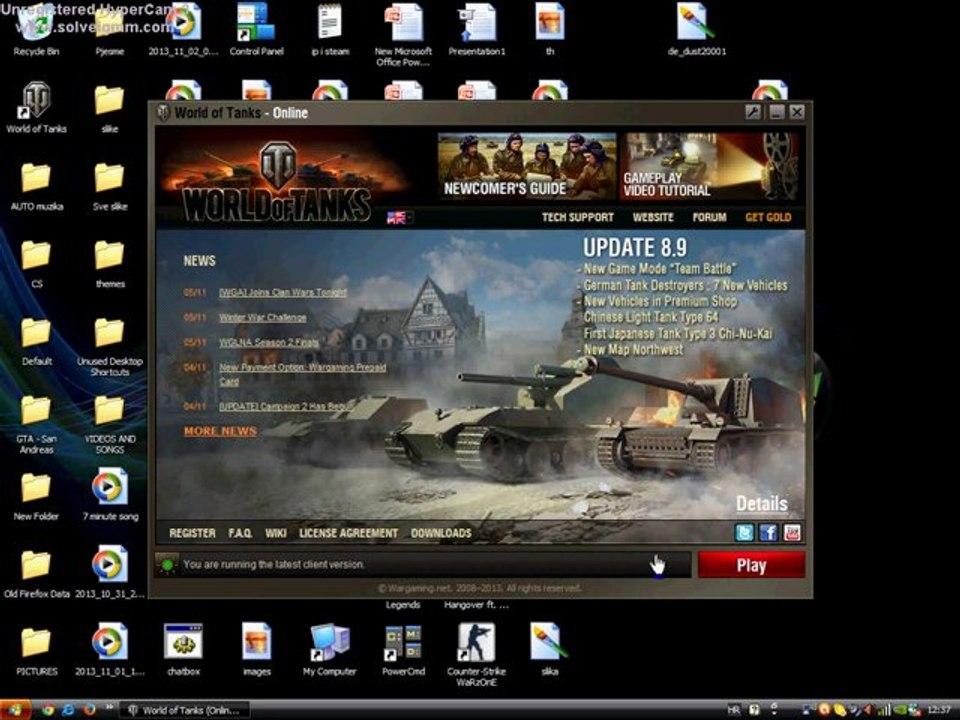Open the Newcomer's Guide banner
960x720 pixels.
click(527, 166)
